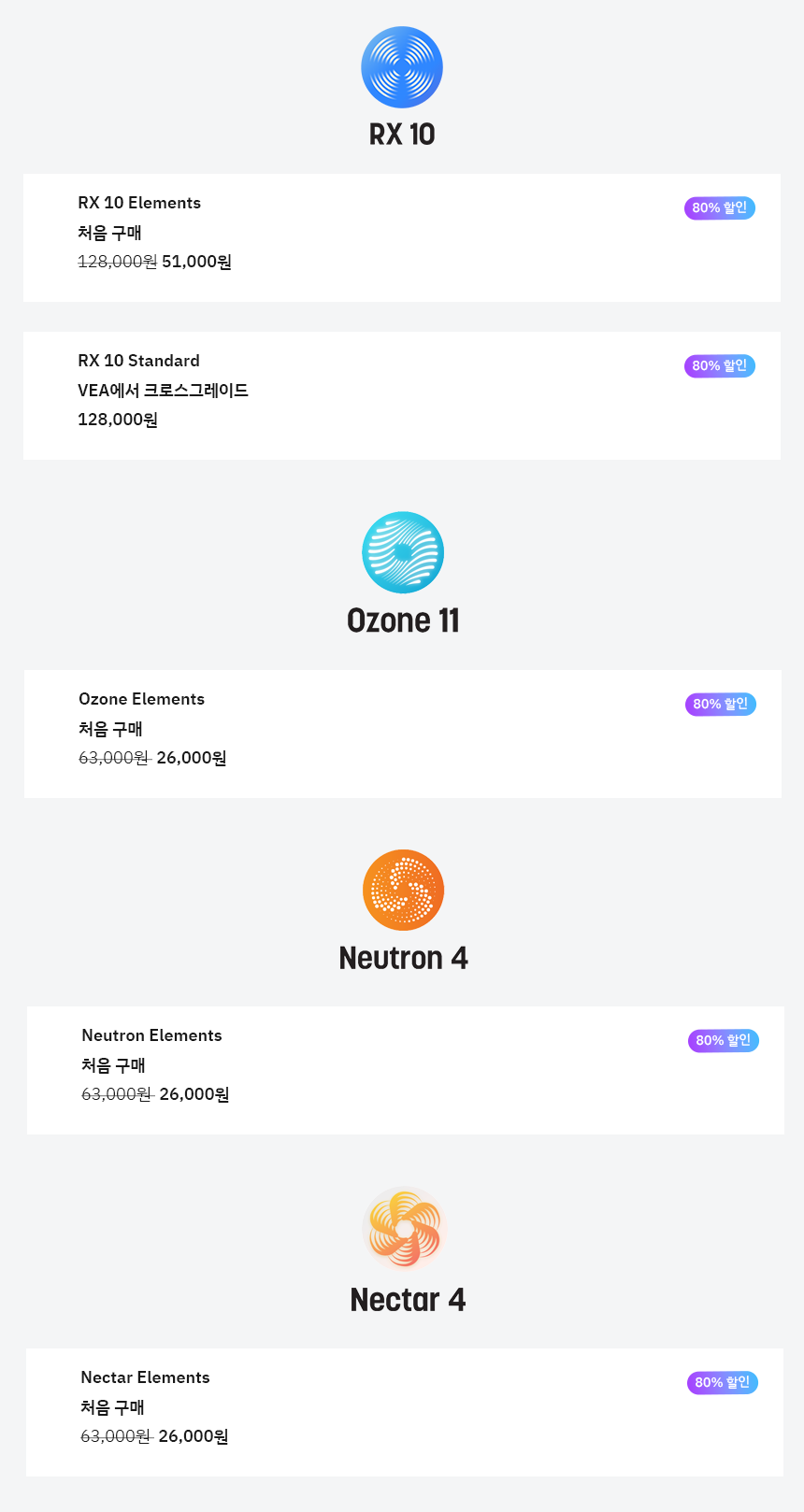
Task: Open the RX 10 Standard product title
Action: coord(138,361)
